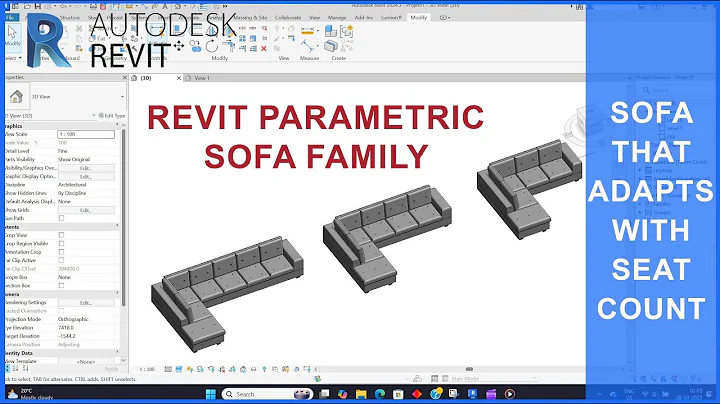
Task: Click the Copy tool icon
Action: click(196, 46)
